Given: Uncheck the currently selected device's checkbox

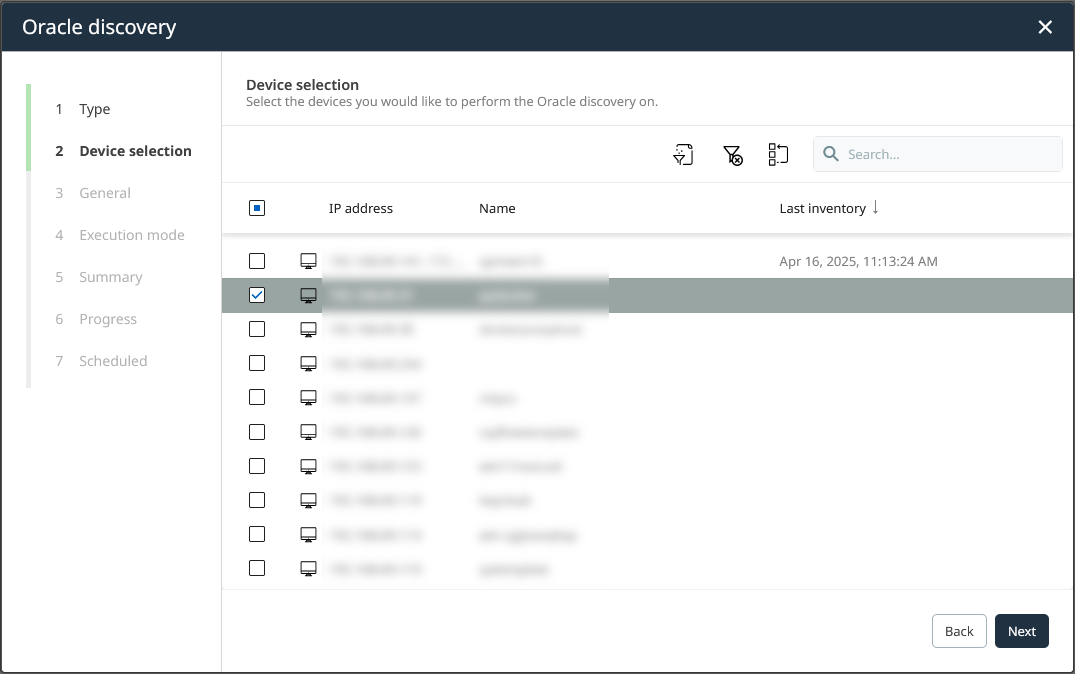Looking at the screenshot, I should (x=257, y=295).
